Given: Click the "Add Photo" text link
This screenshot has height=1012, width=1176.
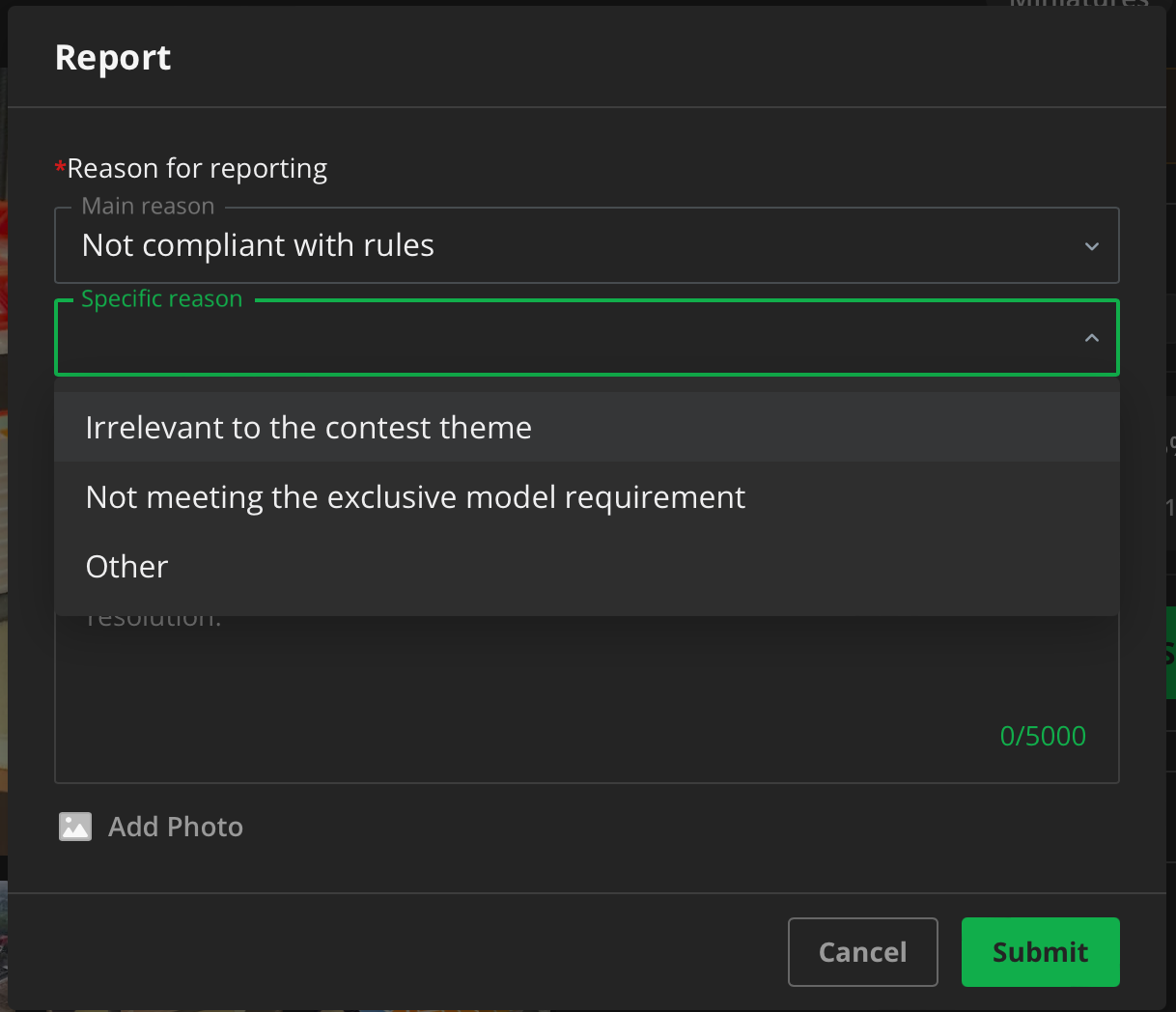Looking at the screenshot, I should [176, 828].
